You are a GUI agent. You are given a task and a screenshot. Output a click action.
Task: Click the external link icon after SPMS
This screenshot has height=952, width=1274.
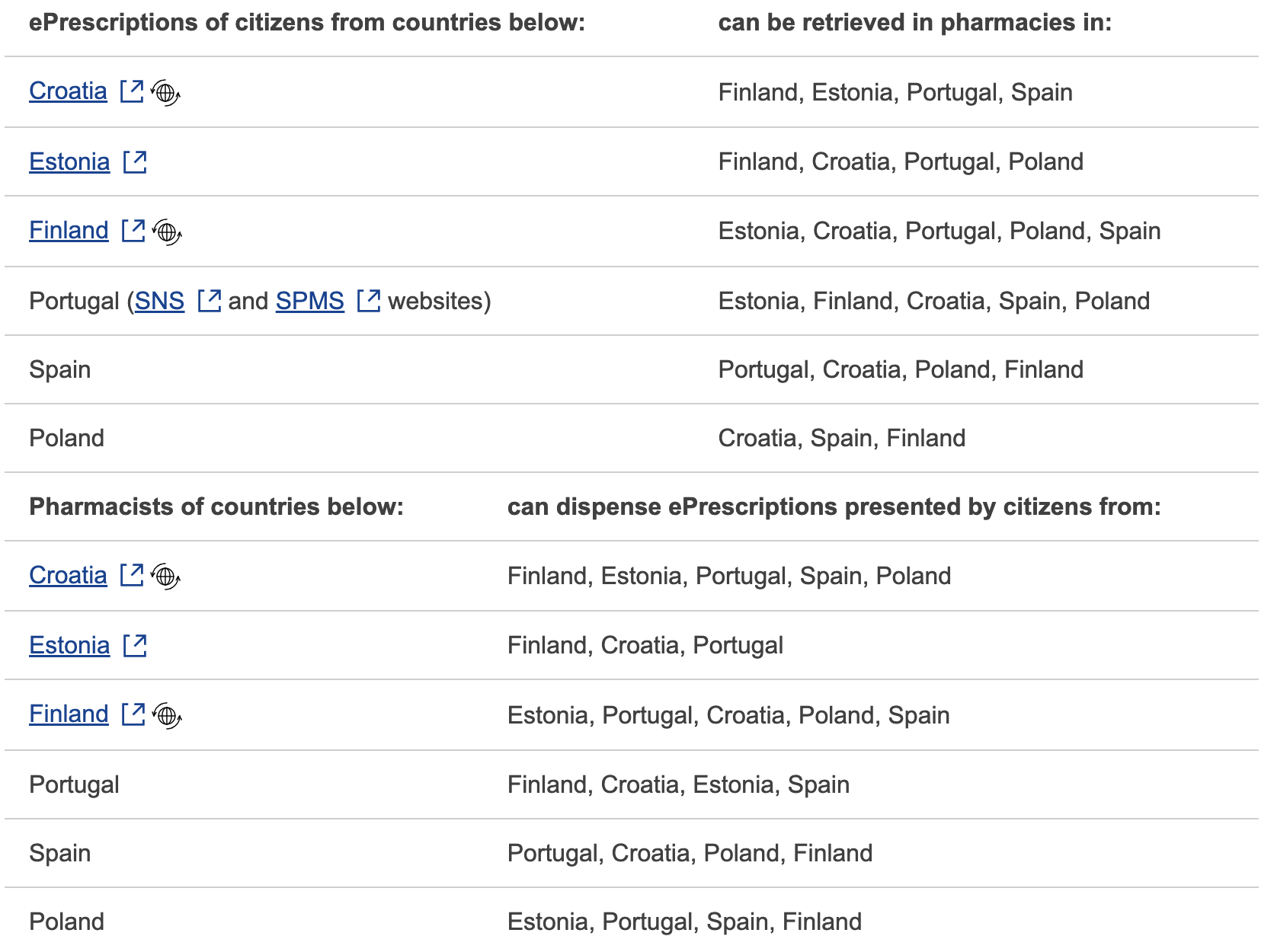(369, 301)
